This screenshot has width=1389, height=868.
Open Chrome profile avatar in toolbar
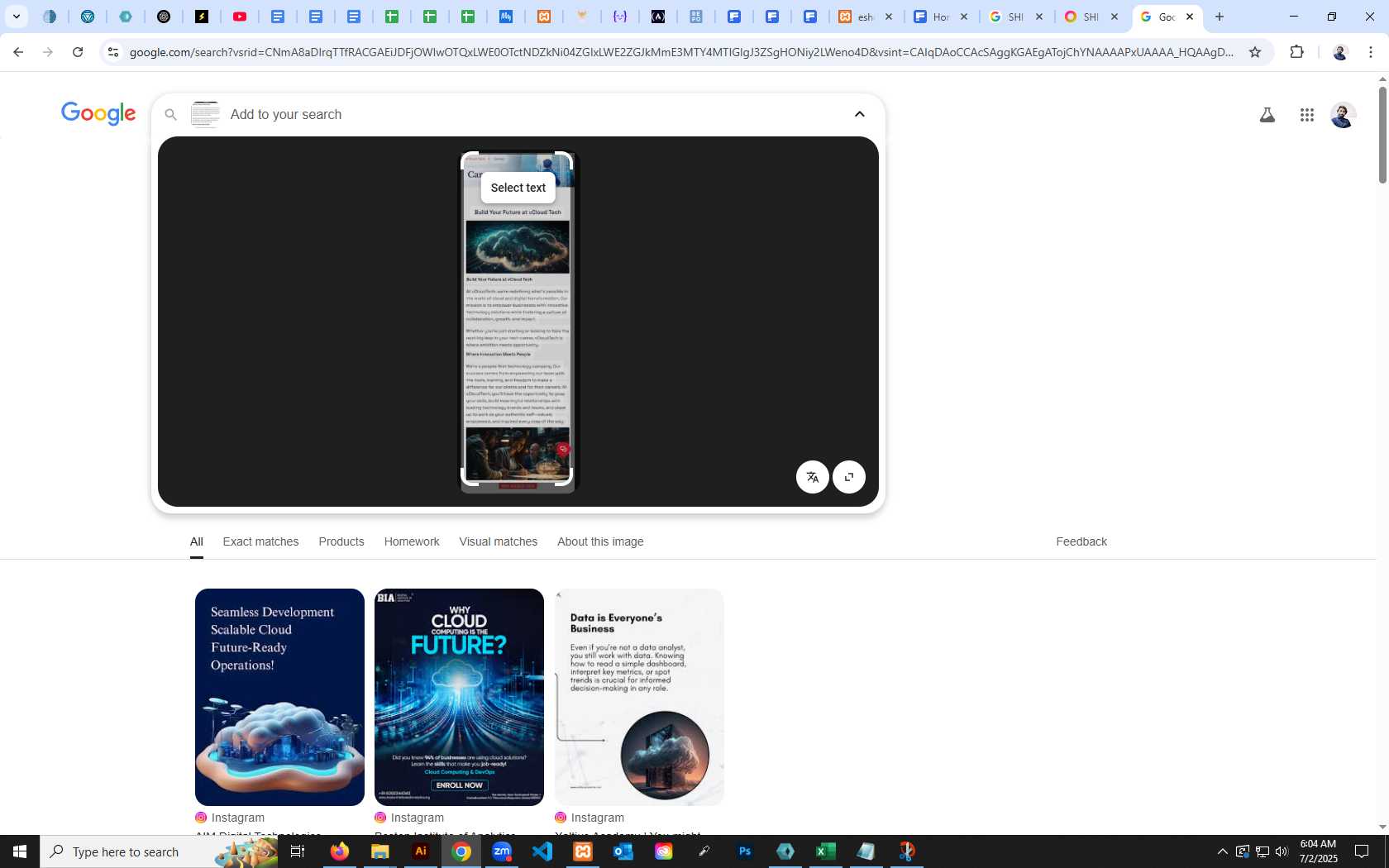tap(1340, 52)
